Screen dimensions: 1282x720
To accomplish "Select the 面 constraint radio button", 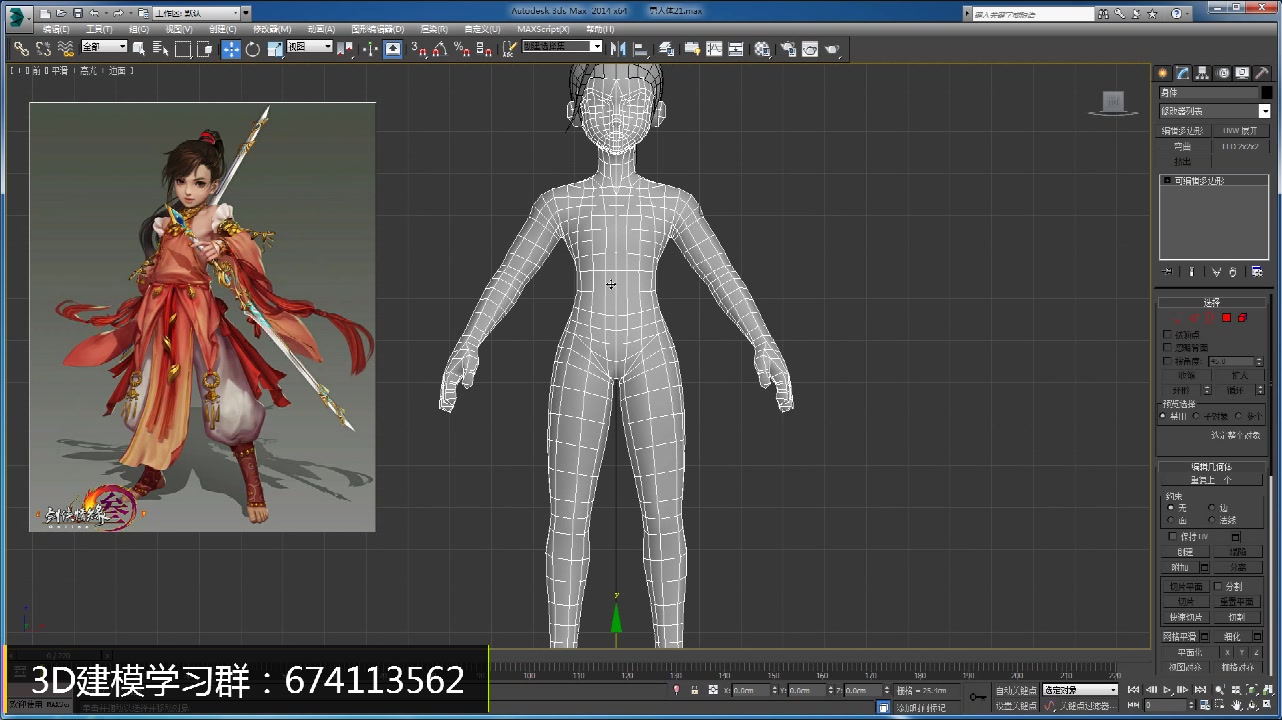I will click(x=1171, y=520).
